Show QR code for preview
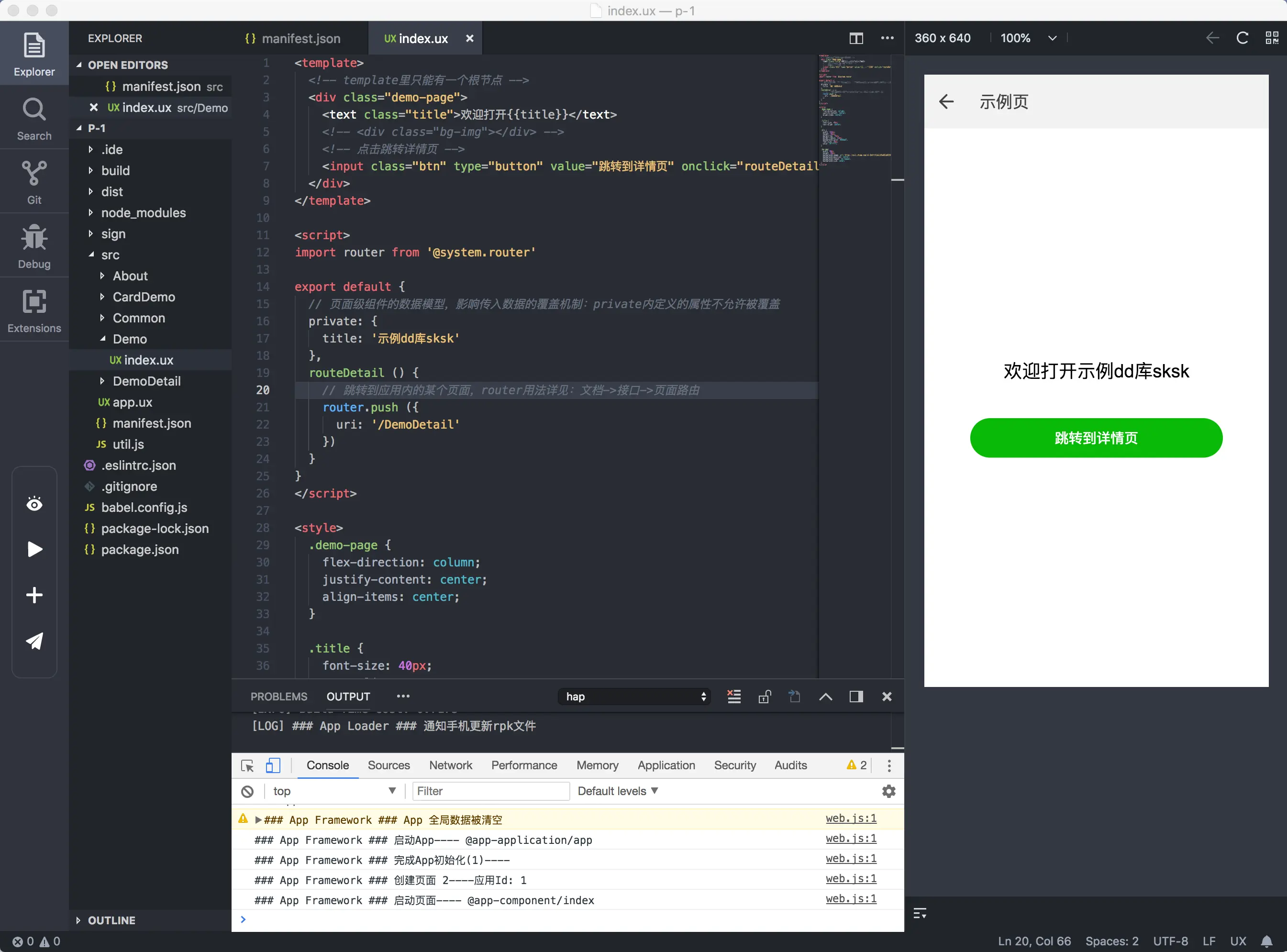 (x=1271, y=38)
